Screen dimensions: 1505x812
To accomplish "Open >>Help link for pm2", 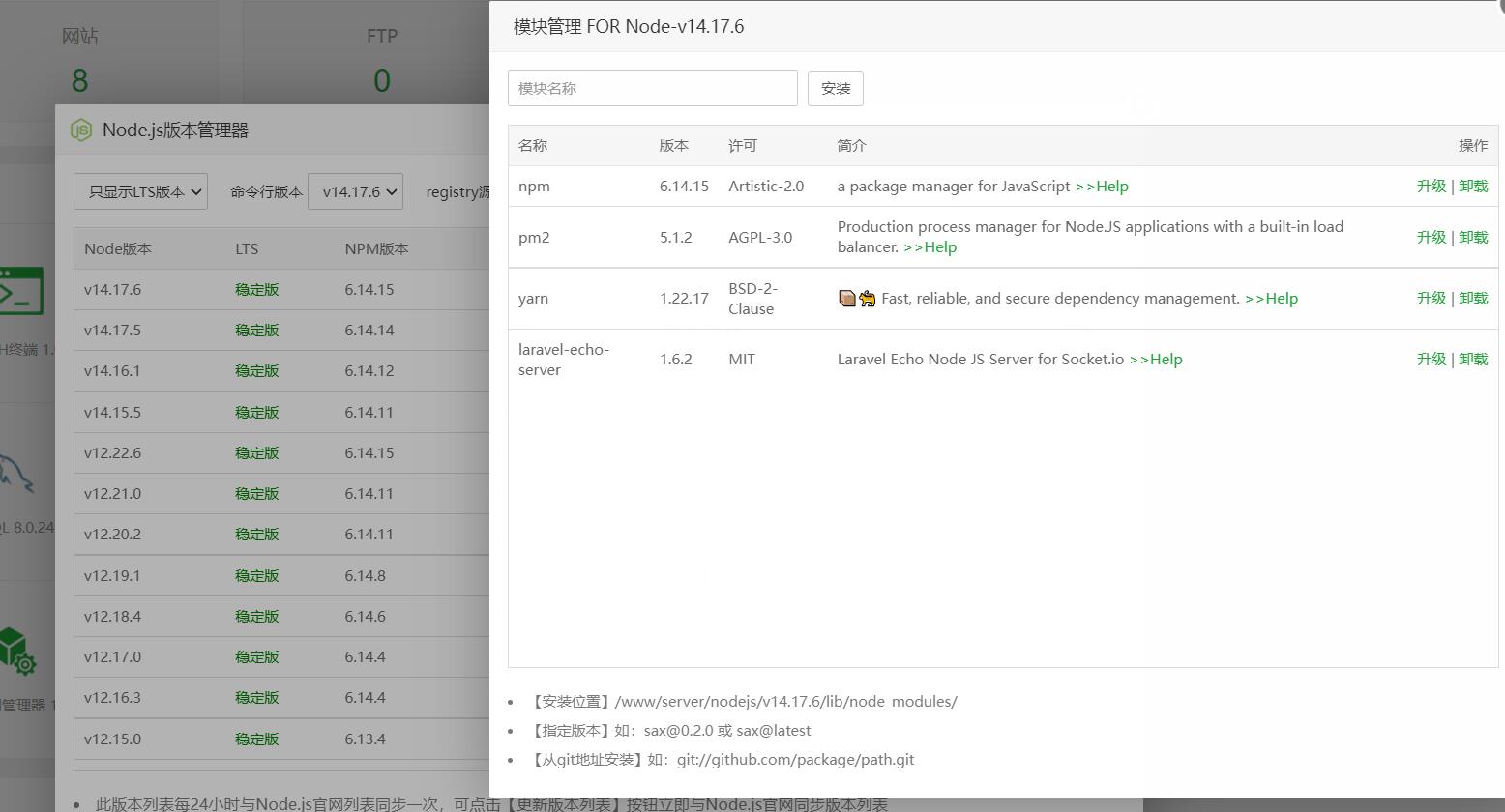I will [930, 247].
